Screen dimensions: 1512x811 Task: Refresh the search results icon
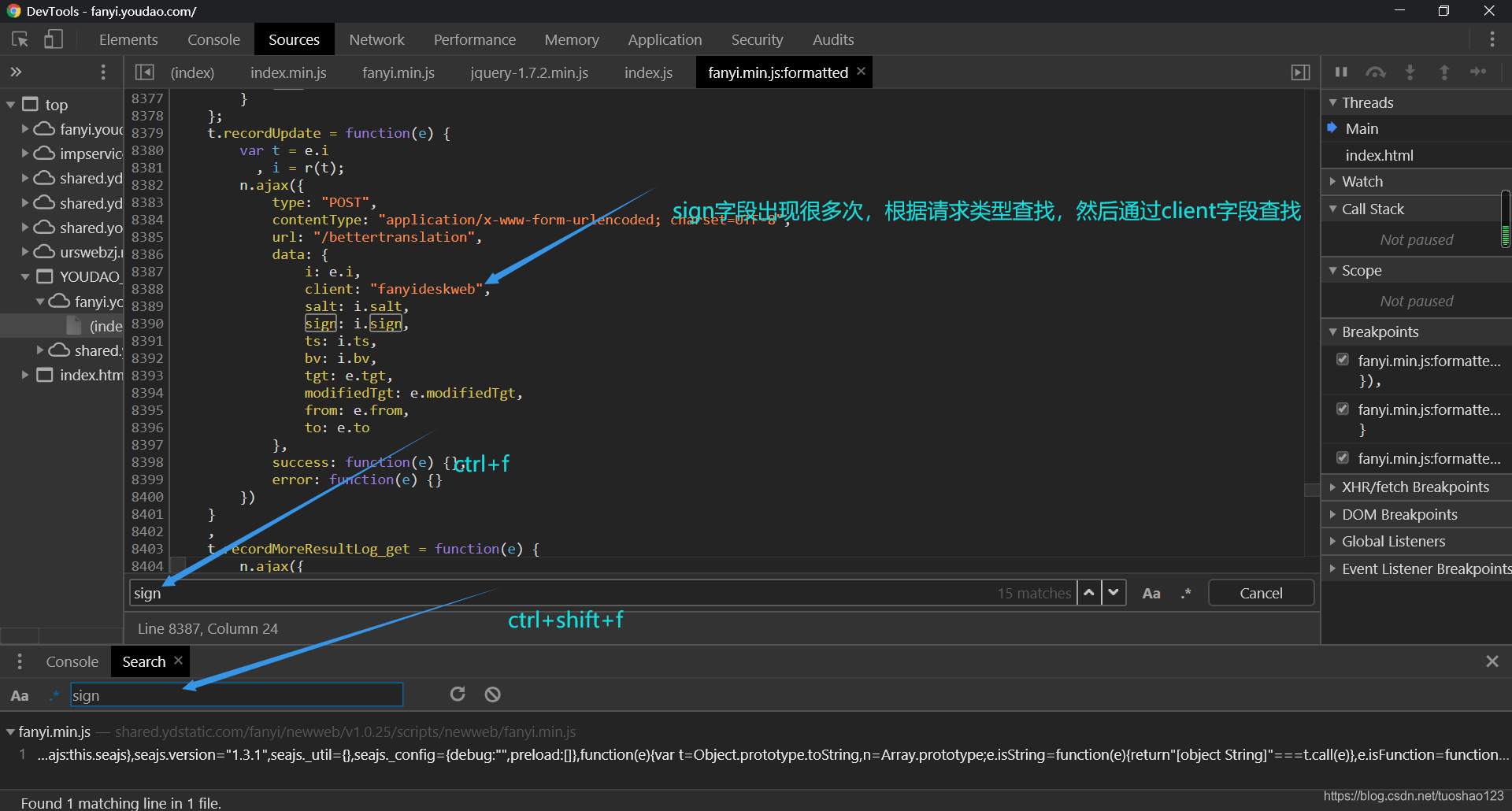[x=458, y=694]
